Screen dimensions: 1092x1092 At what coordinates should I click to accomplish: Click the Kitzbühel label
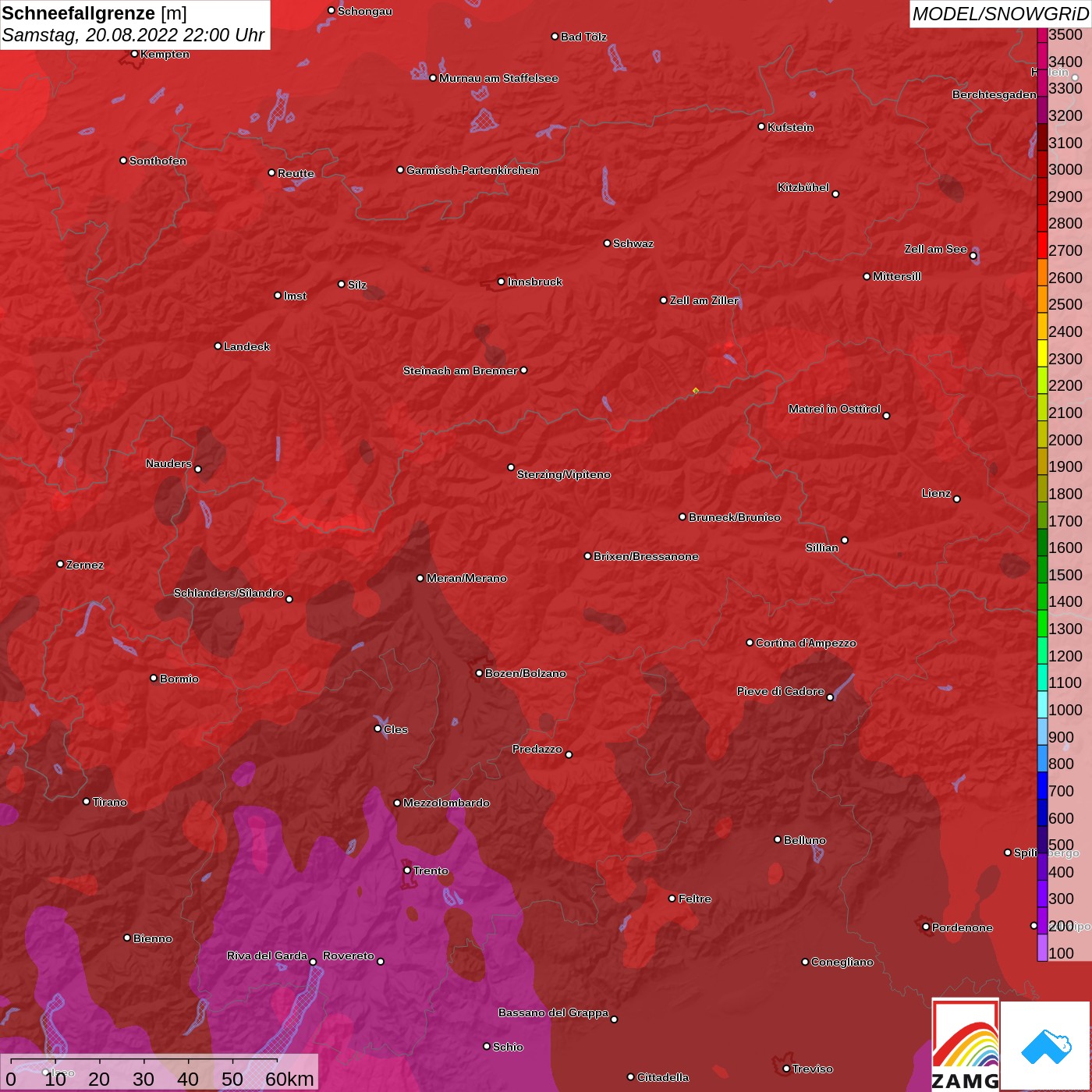[x=803, y=187]
